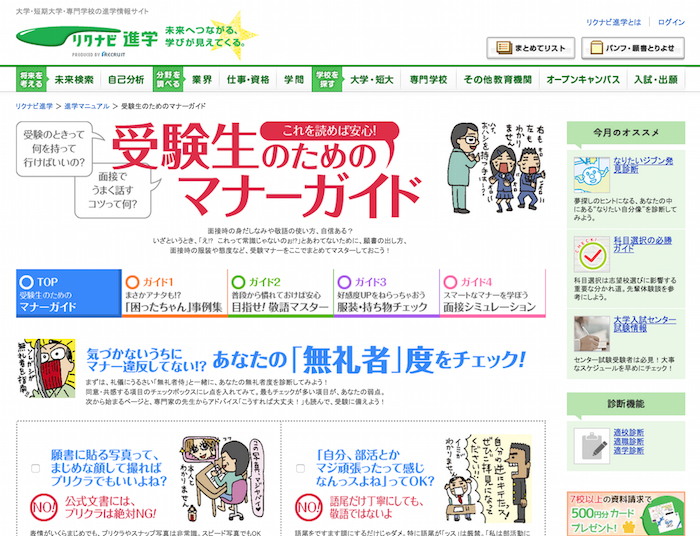This screenshot has height=536, width=700.
Task: Select the 自己分析 menu item
Action: click(x=126, y=80)
